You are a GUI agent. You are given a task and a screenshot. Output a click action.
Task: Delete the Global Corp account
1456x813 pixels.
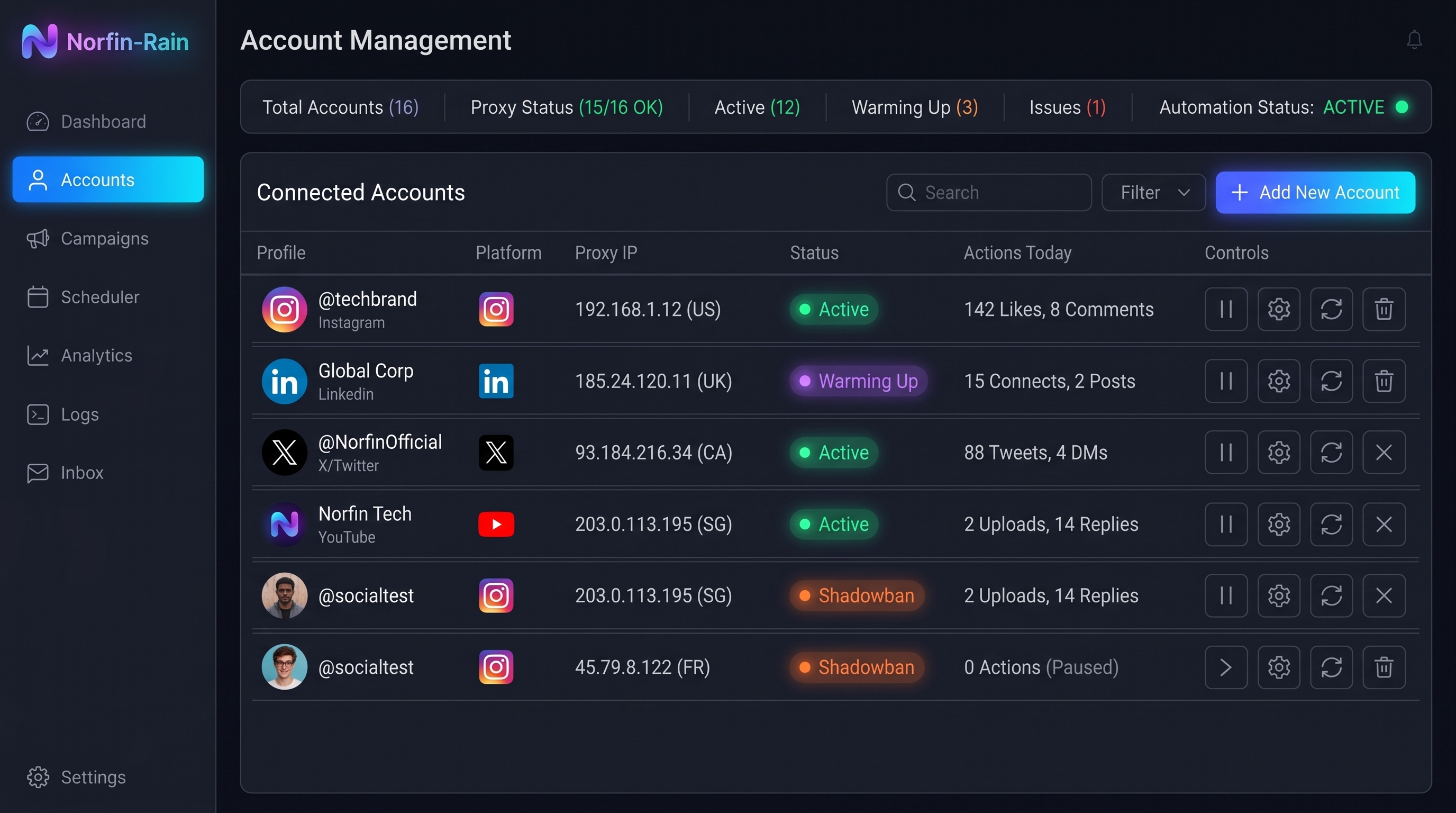(x=1384, y=381)
